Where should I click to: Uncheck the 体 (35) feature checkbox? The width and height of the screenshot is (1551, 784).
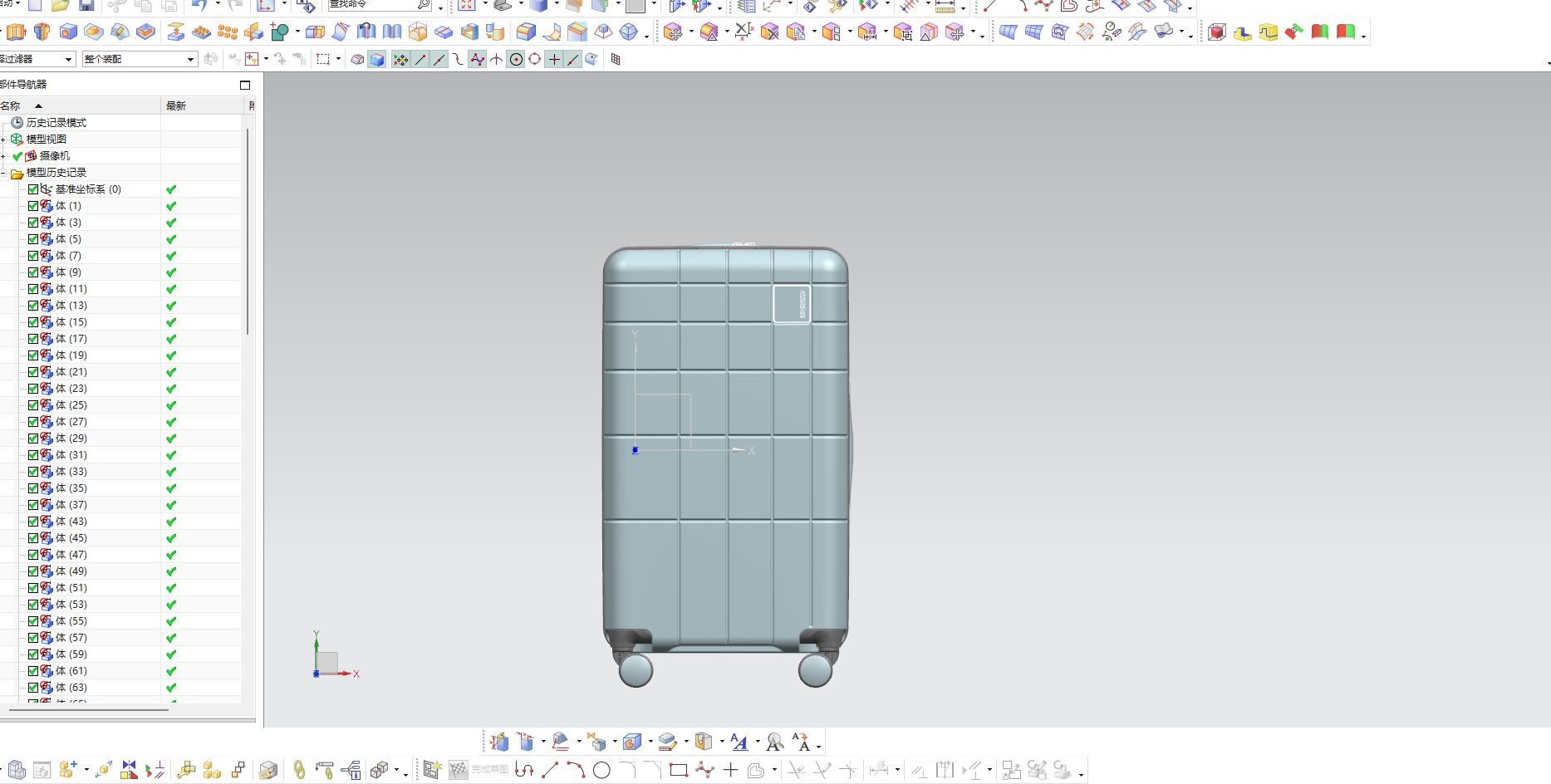pos(33,488)
